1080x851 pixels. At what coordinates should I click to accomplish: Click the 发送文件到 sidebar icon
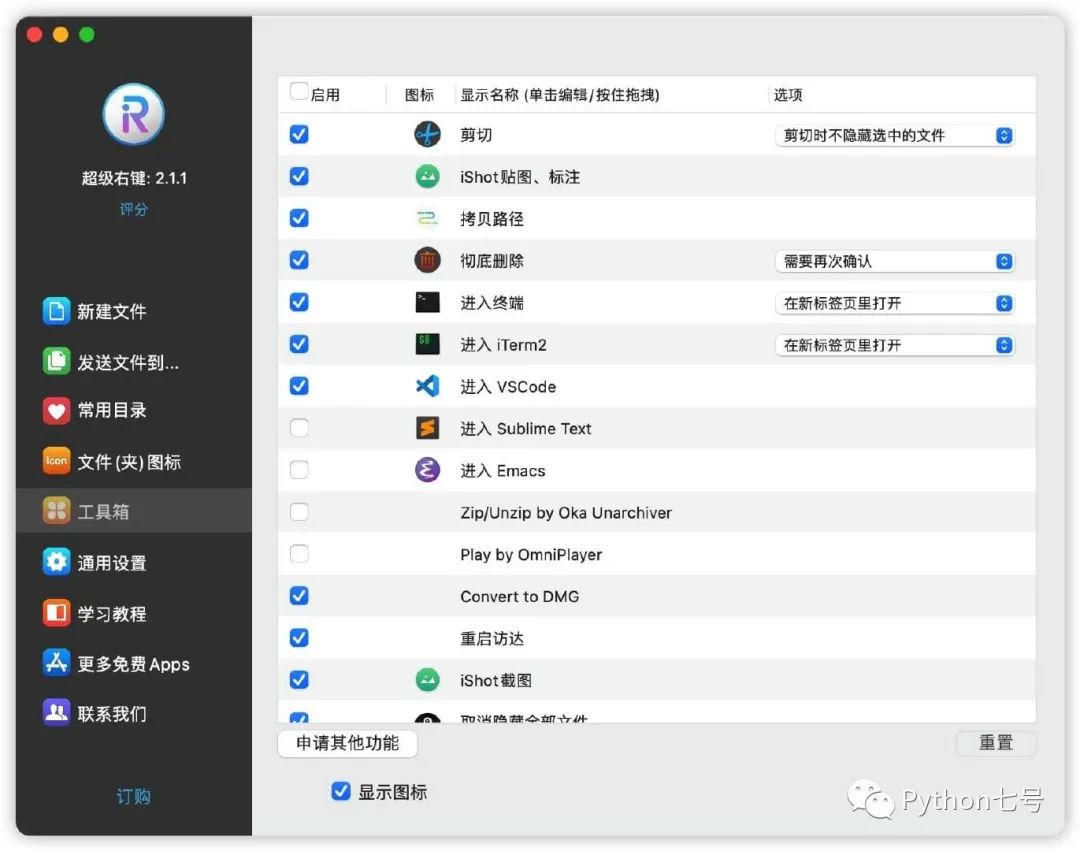[x=56, y=361]
